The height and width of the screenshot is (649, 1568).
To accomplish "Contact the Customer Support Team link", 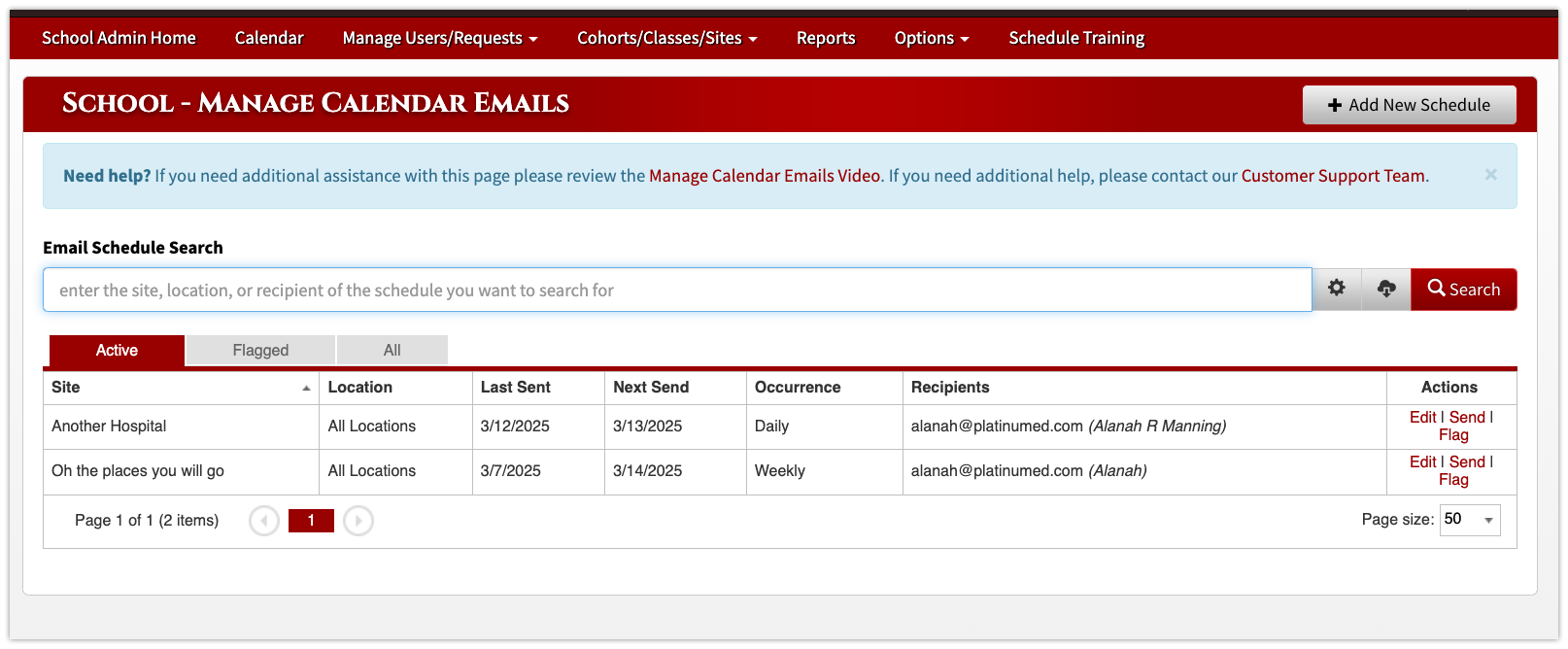I will coord(1333,176).
